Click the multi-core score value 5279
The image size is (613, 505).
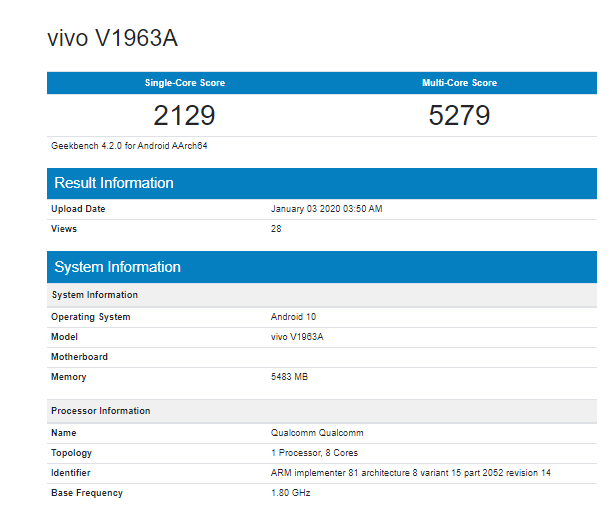click(459, 115)
